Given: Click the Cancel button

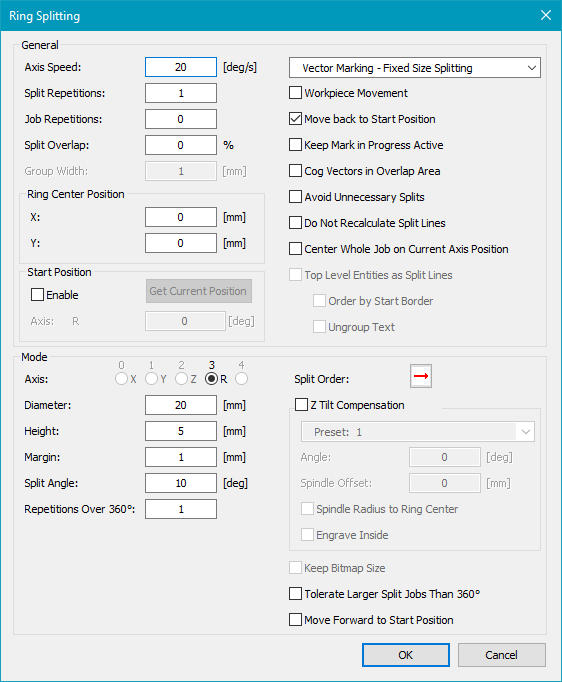Looking at the screenshot, I should pos(502,655).
